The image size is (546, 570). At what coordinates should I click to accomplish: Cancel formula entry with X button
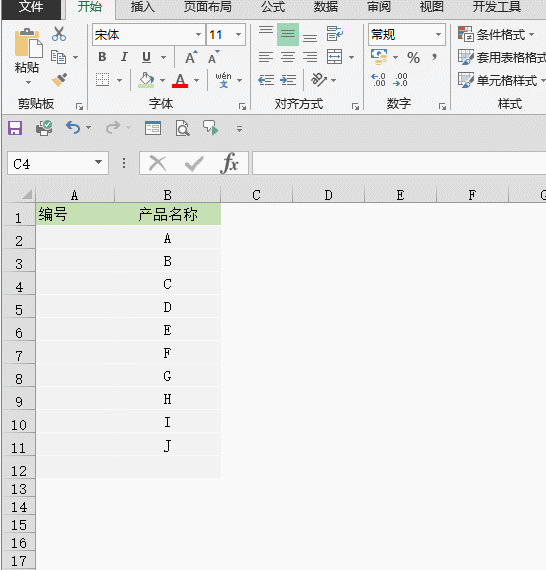click(x=157, y=163)
